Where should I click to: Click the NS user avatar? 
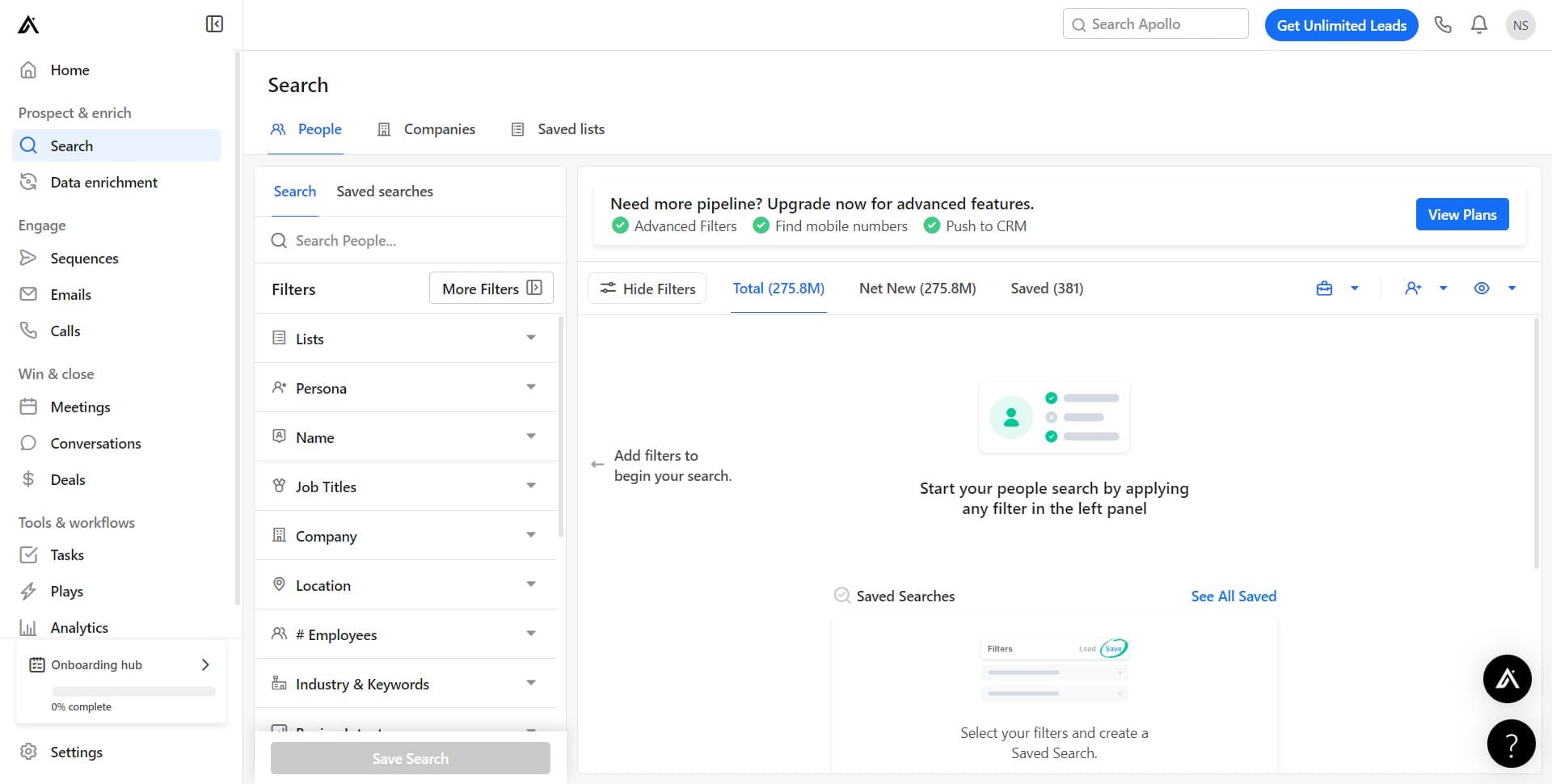1520,25
